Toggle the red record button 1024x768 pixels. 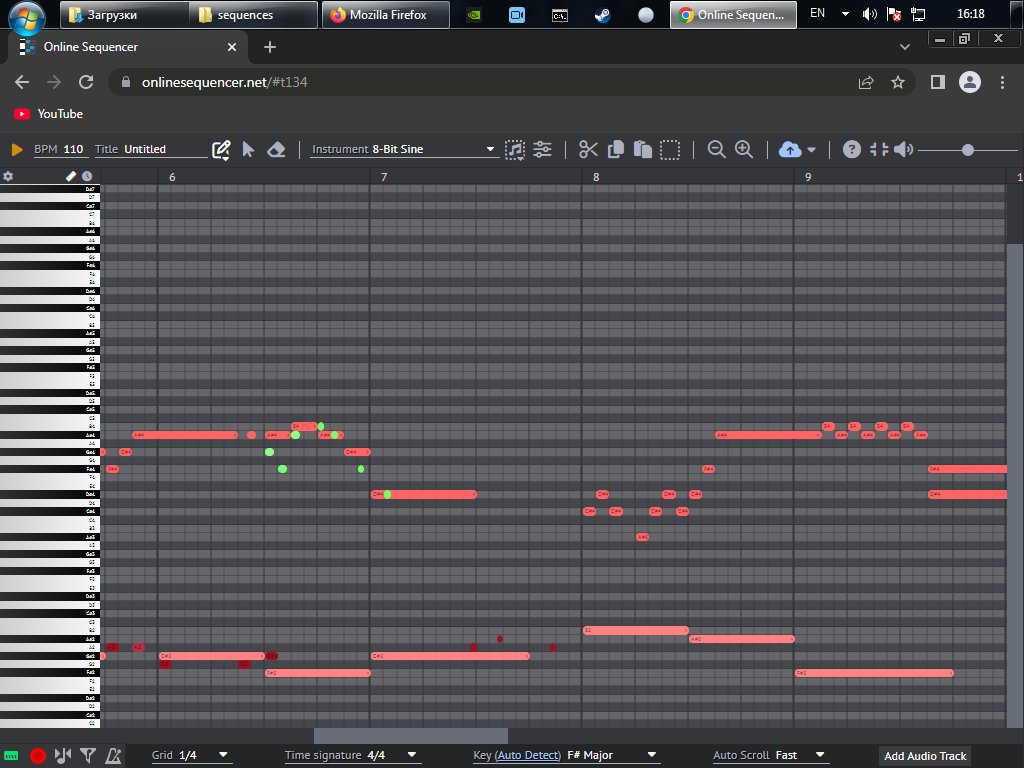(x=38, y=756)
